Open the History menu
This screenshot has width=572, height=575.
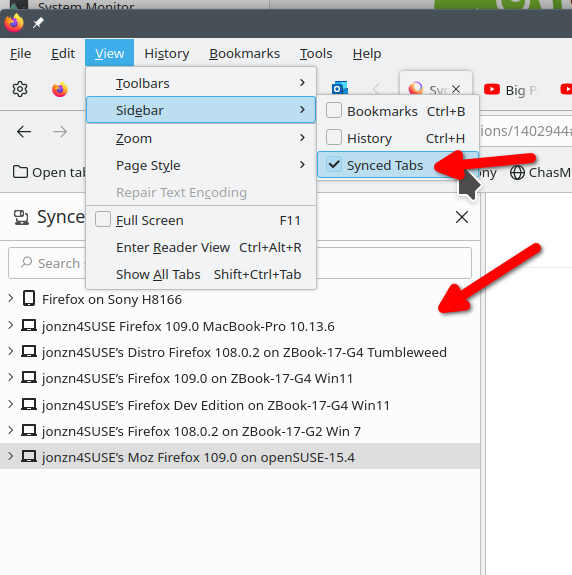(x=167, y=54)
